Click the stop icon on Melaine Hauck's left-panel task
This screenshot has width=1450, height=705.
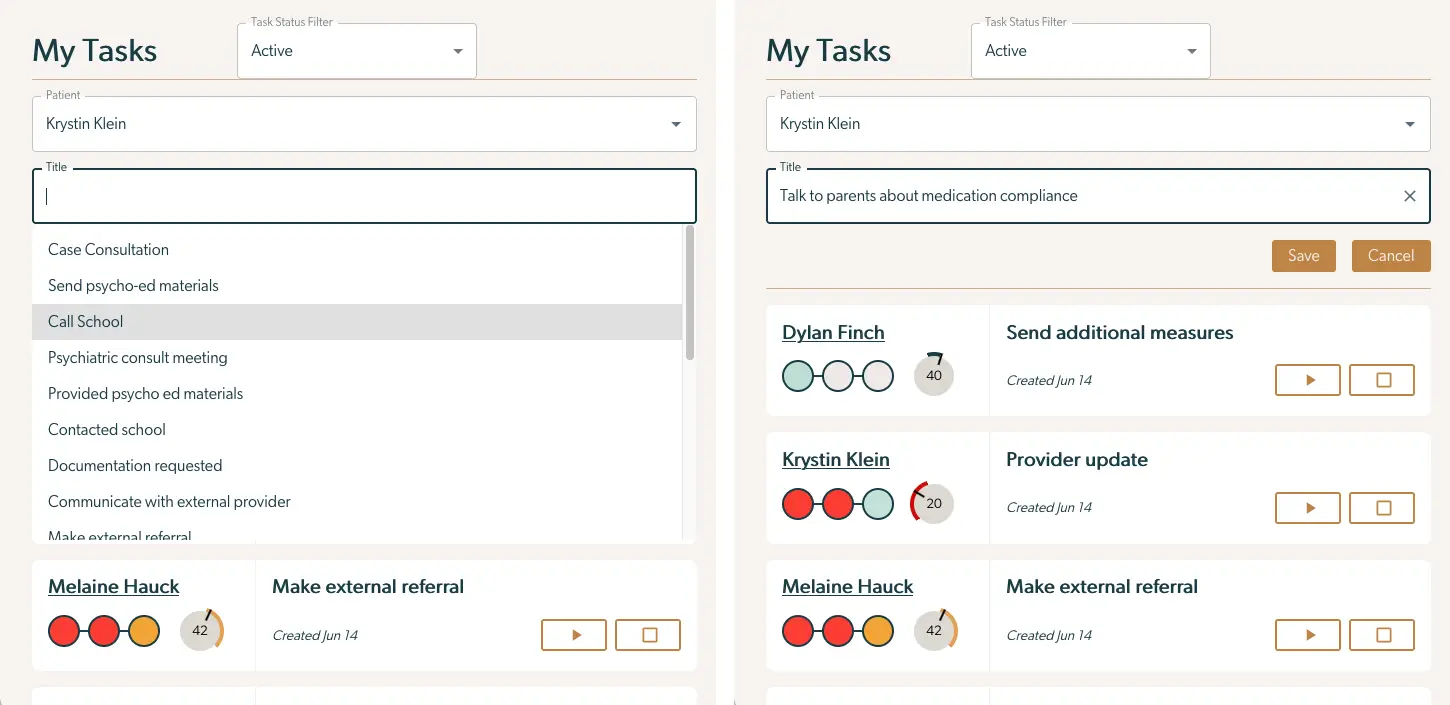pos(647,634)
